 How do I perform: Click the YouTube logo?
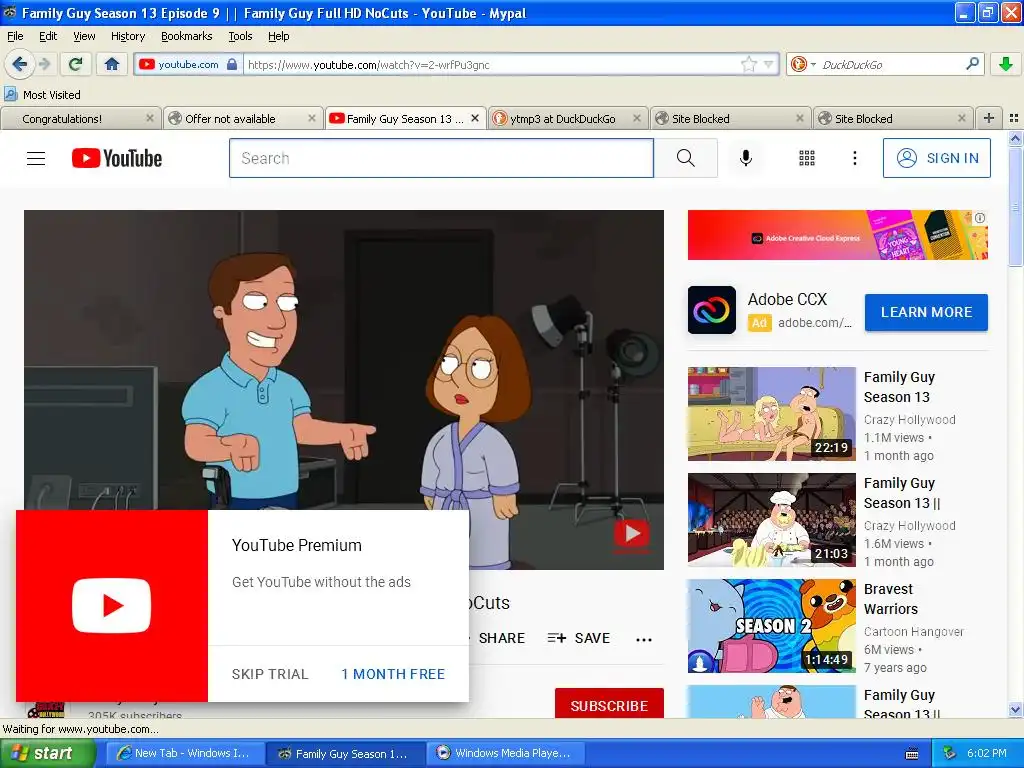(117, 158)
